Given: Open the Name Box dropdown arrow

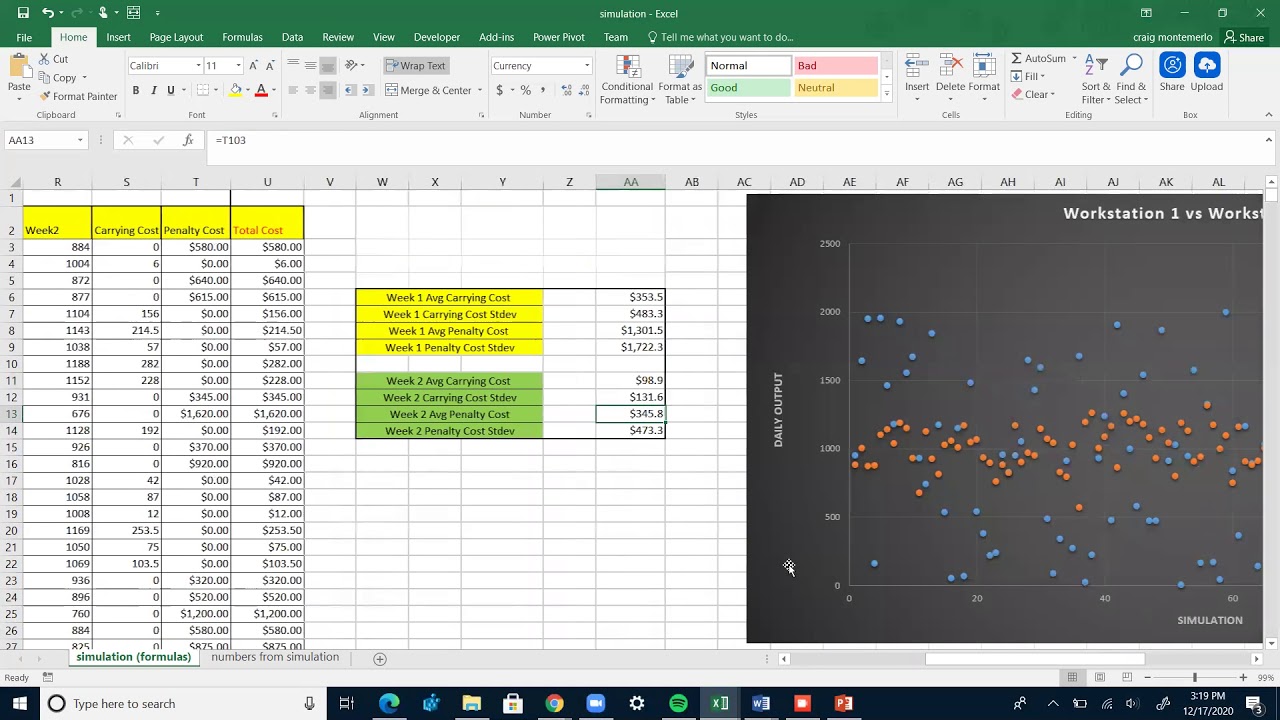Looking at the screenshot, I should 80,141.
